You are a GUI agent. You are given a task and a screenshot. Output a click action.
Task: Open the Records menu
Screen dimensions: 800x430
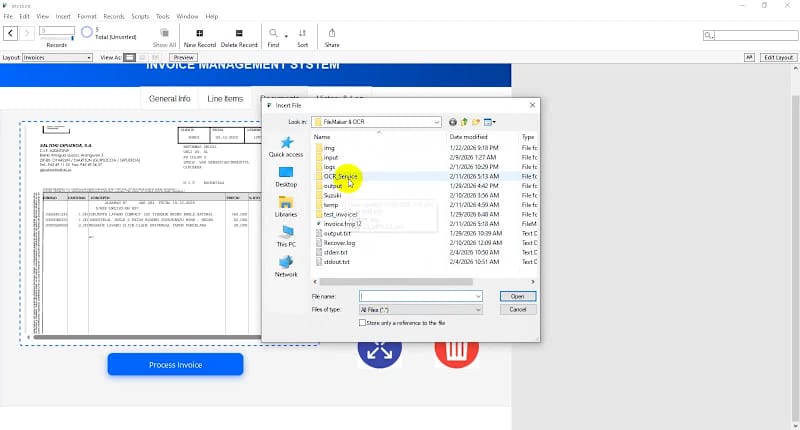114,16
